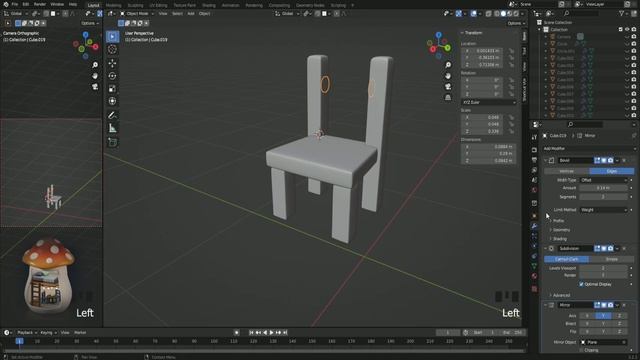Switch to the Modeling workspace tab
640x360 pixels.
pos(113,5)
